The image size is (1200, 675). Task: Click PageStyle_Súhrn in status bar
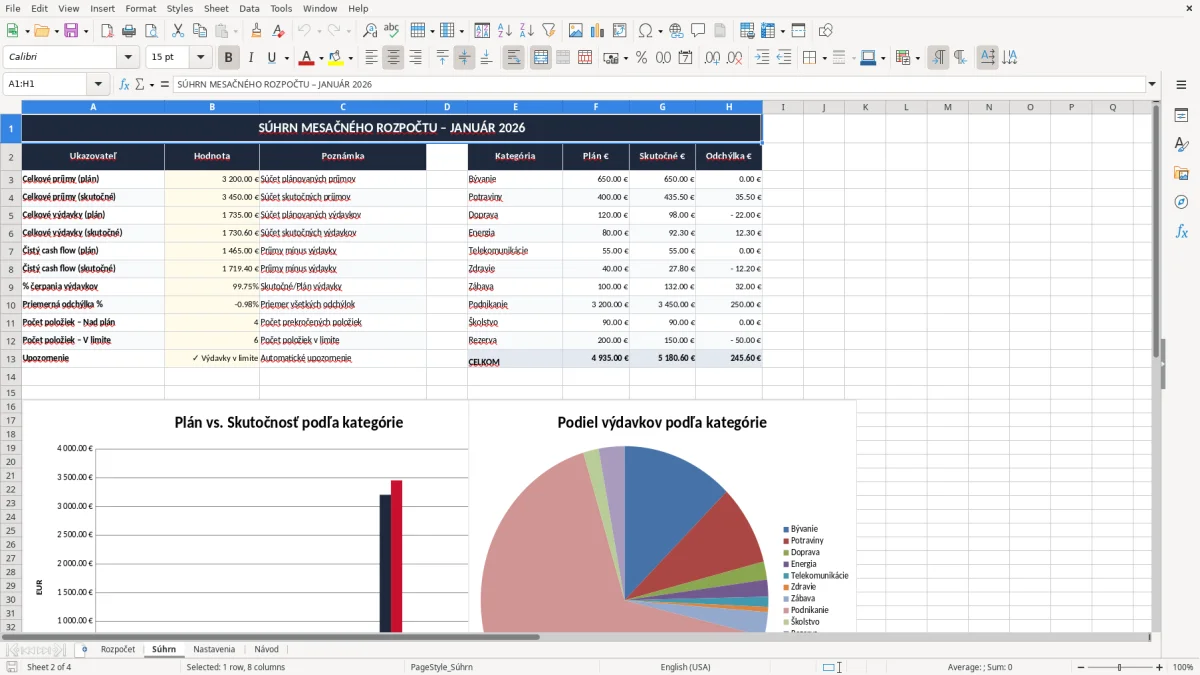[x=441, y=667]
